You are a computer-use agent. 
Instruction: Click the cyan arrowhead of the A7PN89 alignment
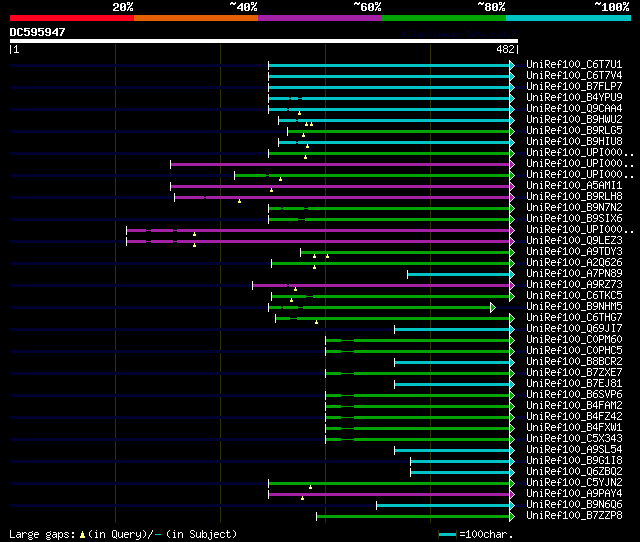[x=512, y=274]
